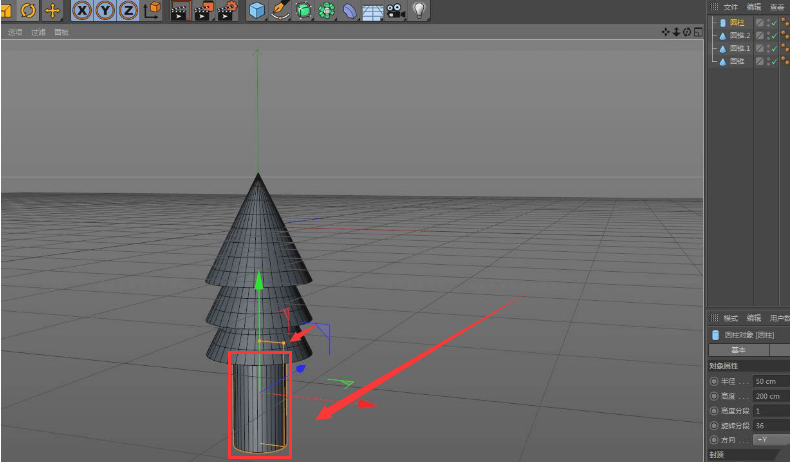Disable the green check for 圆锥.2

pos(774,36)
